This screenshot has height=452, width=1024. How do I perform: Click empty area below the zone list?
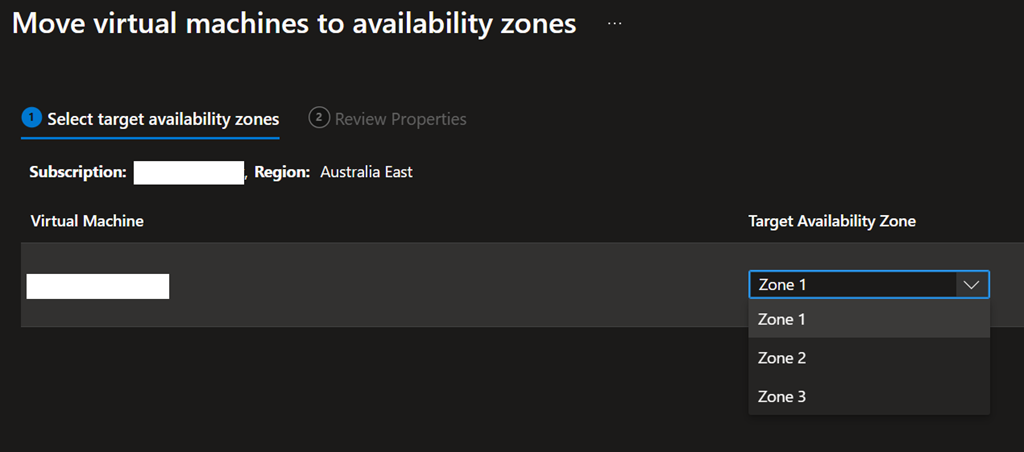pos(868,434)
